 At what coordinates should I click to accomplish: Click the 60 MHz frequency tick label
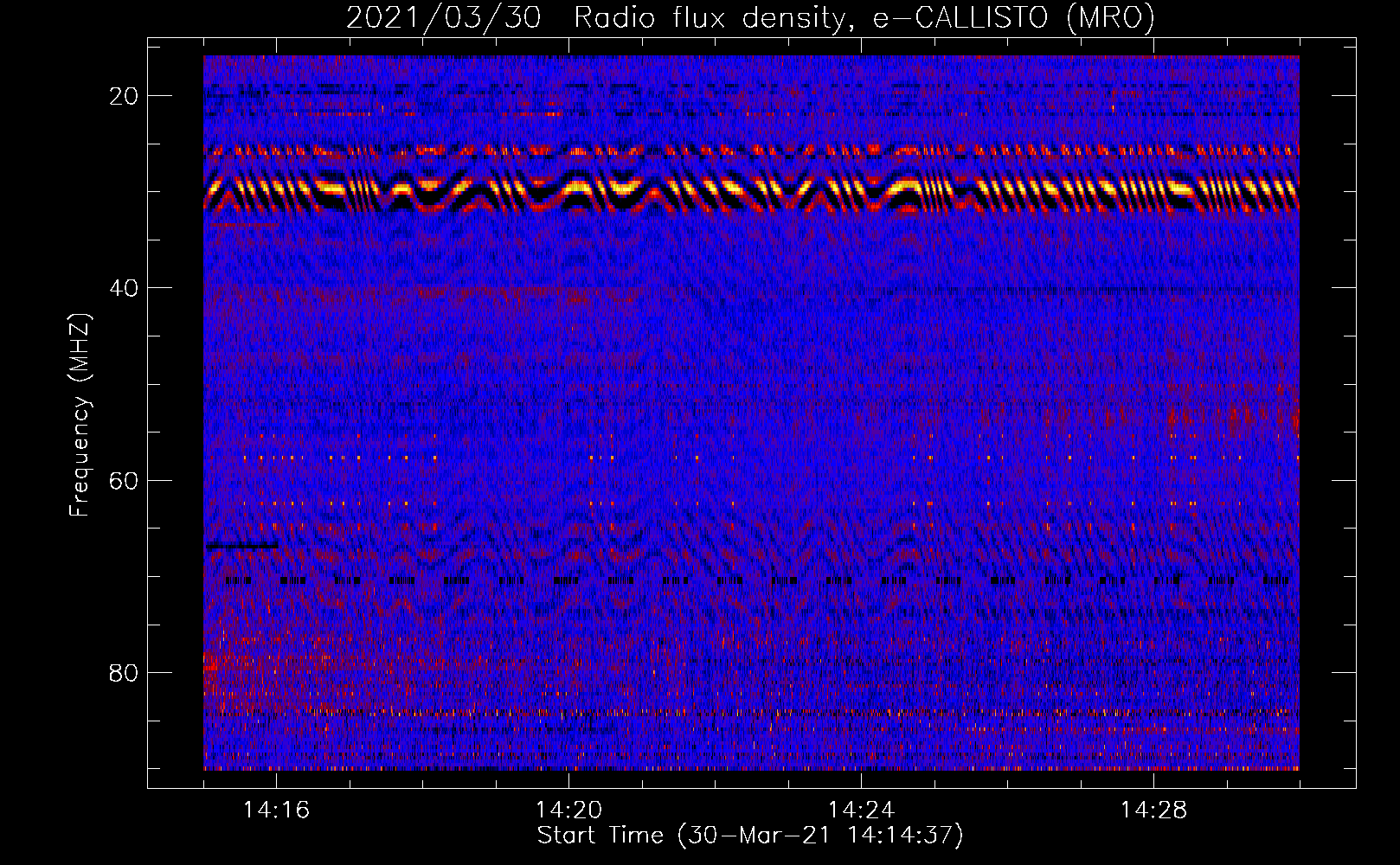click(124, 480)
